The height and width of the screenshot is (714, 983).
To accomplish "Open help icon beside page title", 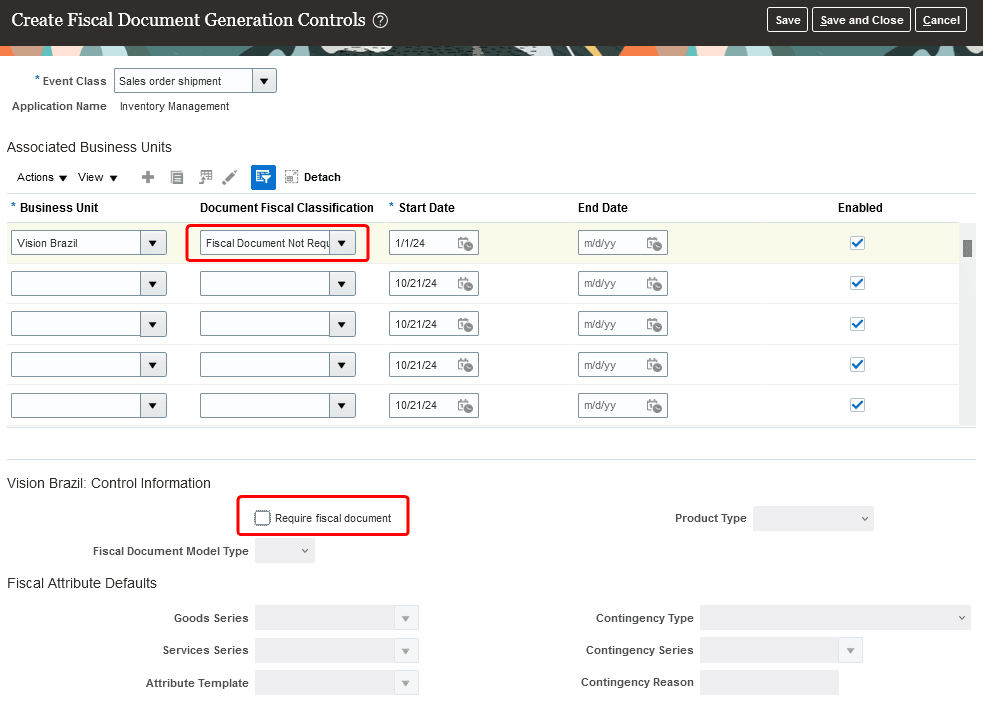I will pyautogui.click(x=380, y=20).
